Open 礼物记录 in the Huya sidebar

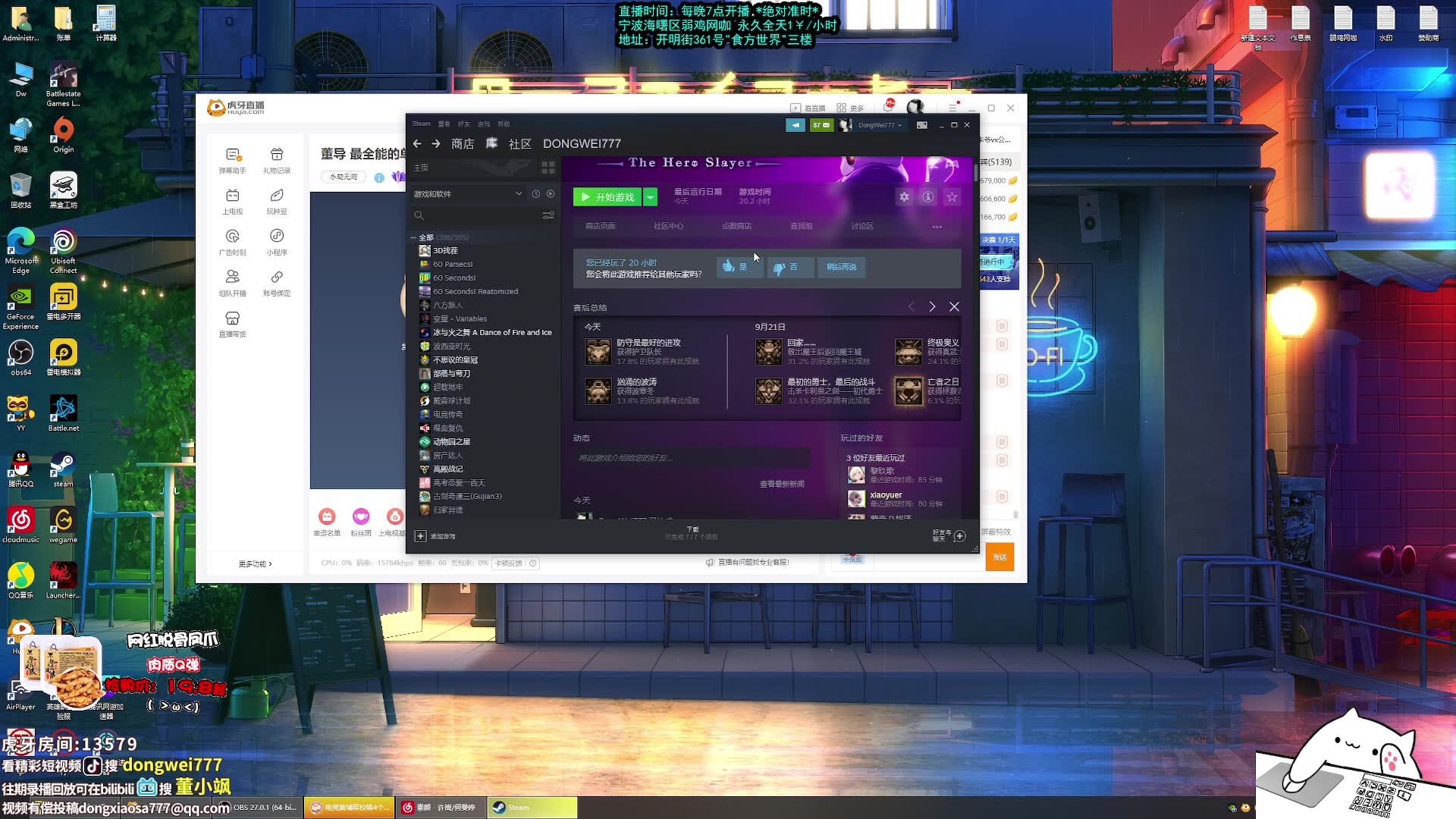pyautogui.click(x=277, y=161)
